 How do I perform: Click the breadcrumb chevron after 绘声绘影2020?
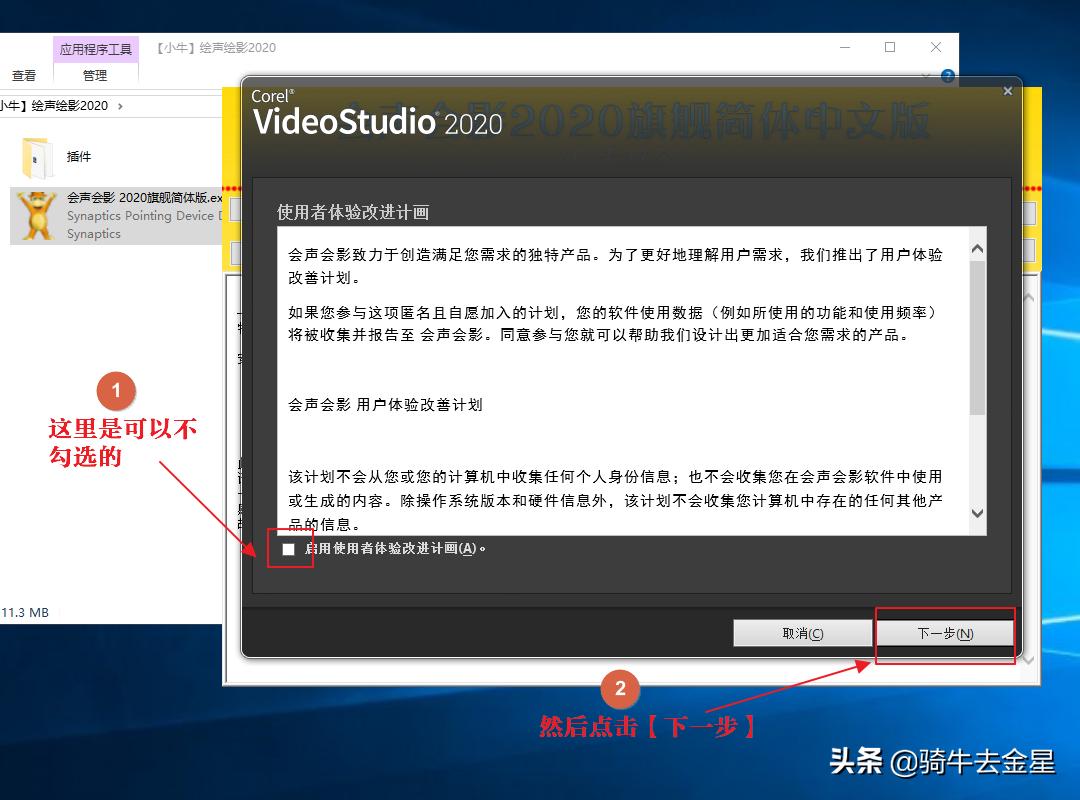pos(121,106)
